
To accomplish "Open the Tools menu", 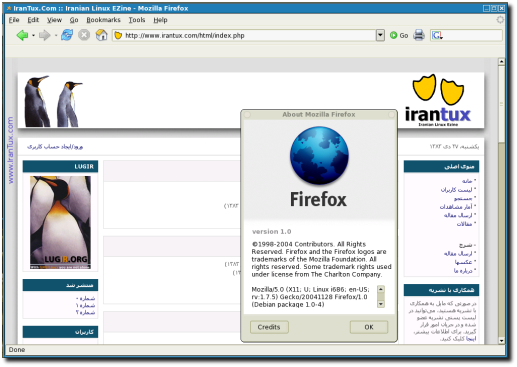I will pos(137,20).
